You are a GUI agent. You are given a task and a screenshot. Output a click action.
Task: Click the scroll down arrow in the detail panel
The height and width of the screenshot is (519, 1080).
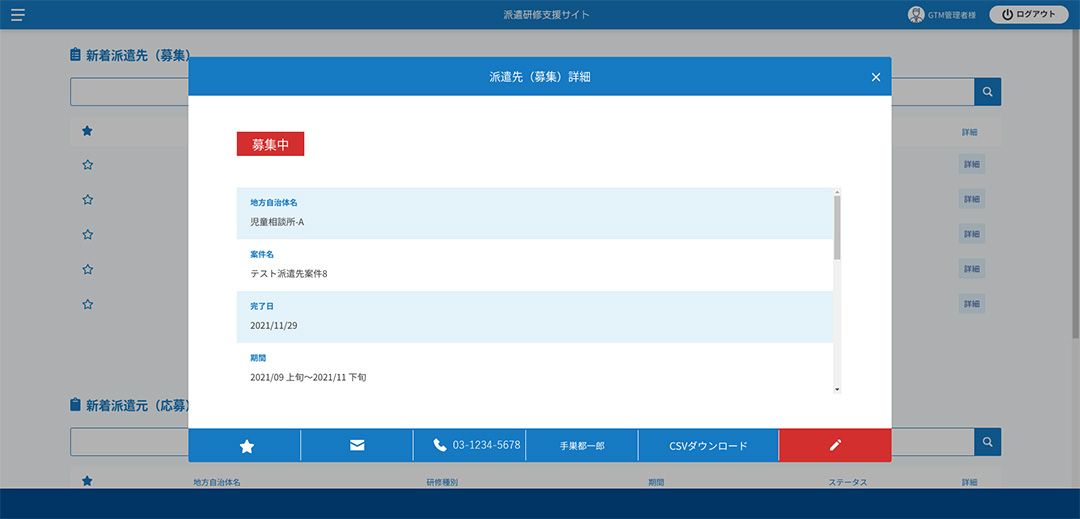(837, 389)
